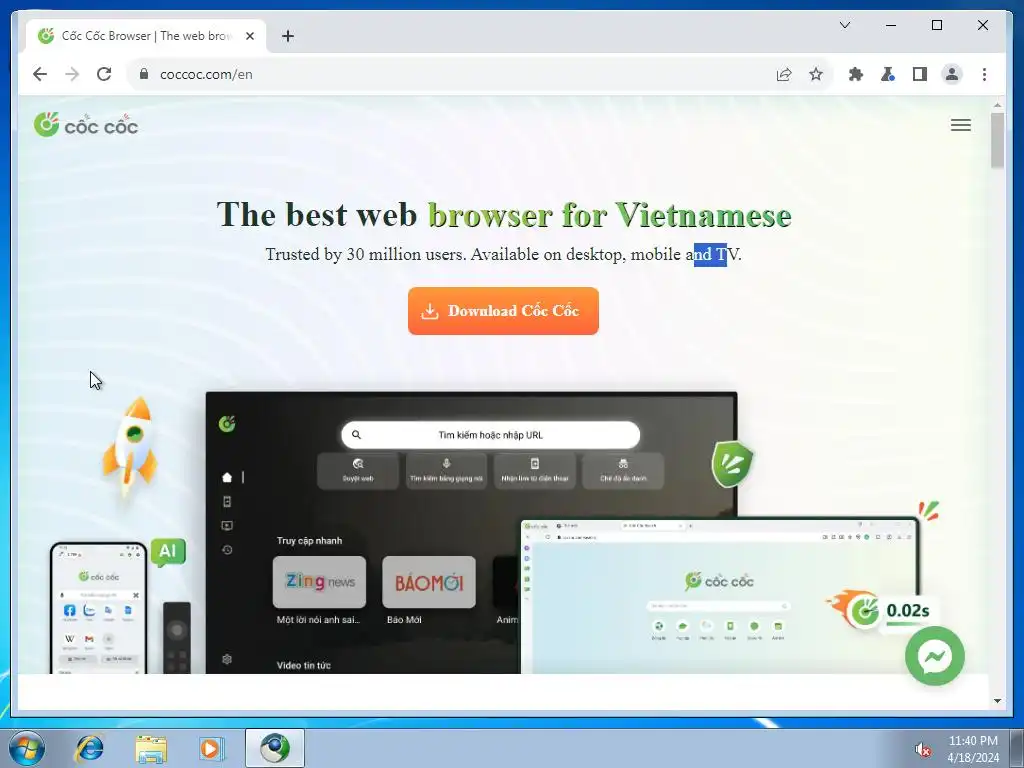This screenshot has width=1024, height=768.
Task: Close the Cốc Cốc Browser tab
Action: point(249,36)
